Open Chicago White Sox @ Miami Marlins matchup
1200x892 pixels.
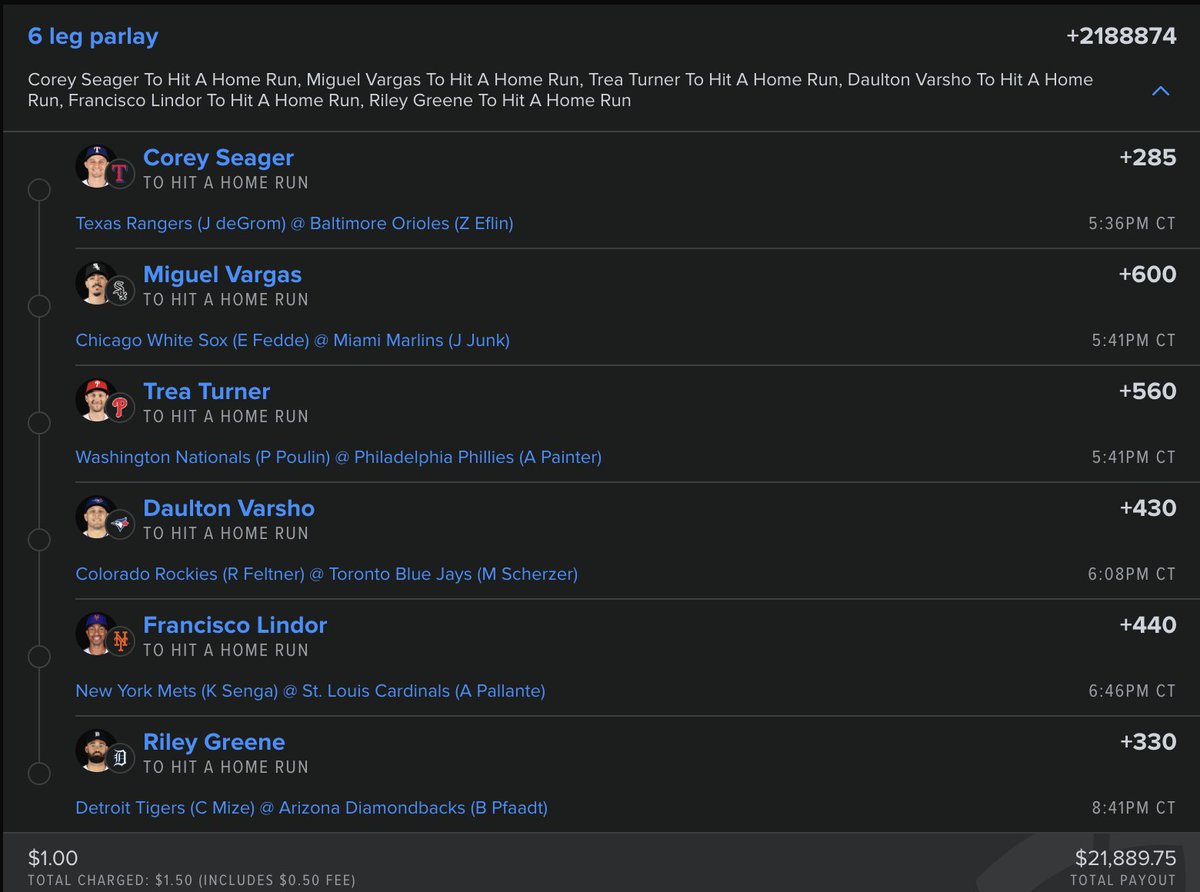[293, 341]
